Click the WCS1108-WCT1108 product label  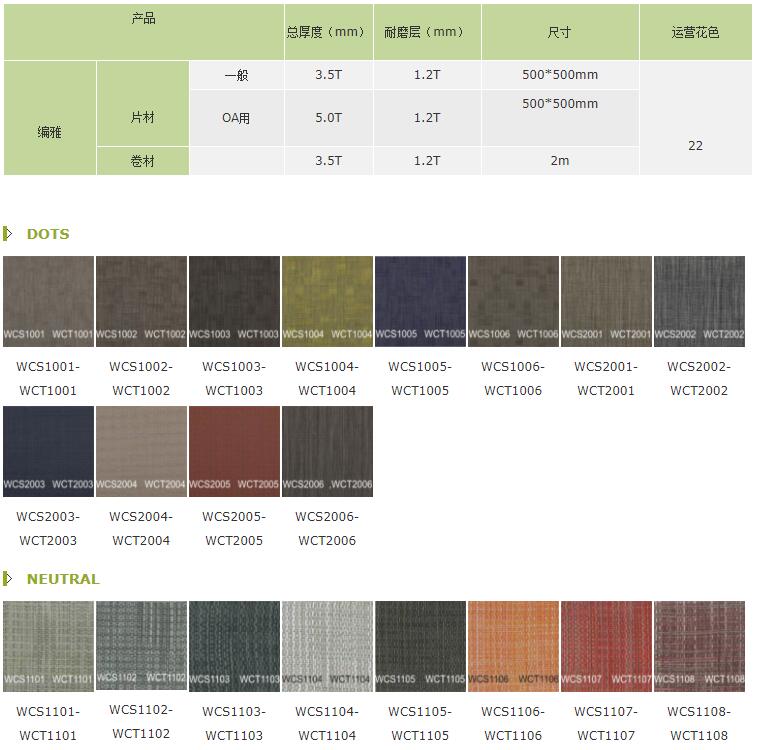[x=699, y=723]
